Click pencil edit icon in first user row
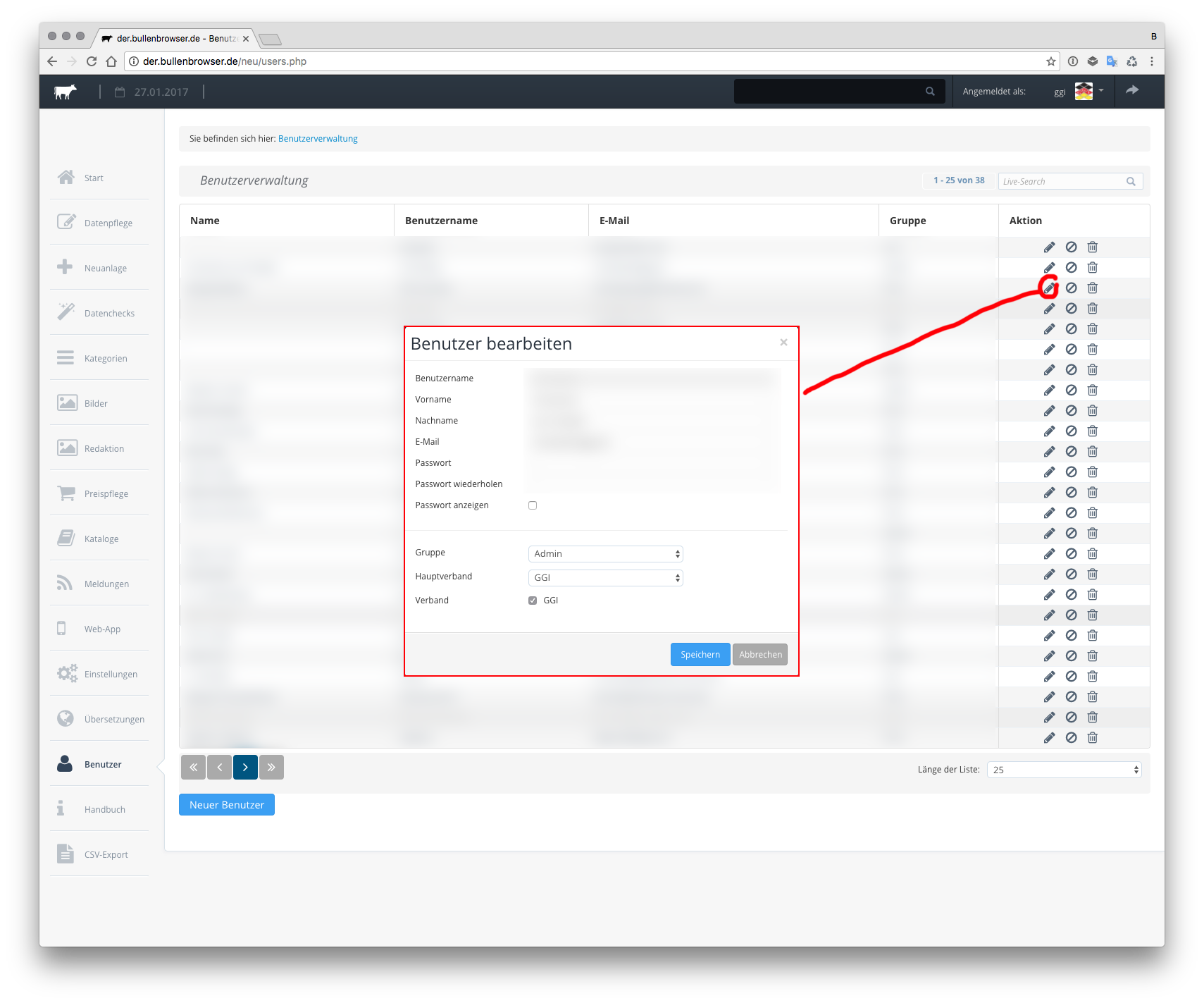Image resolution: width=1204 pixels, height=1003 pixels. (1049, 247)
